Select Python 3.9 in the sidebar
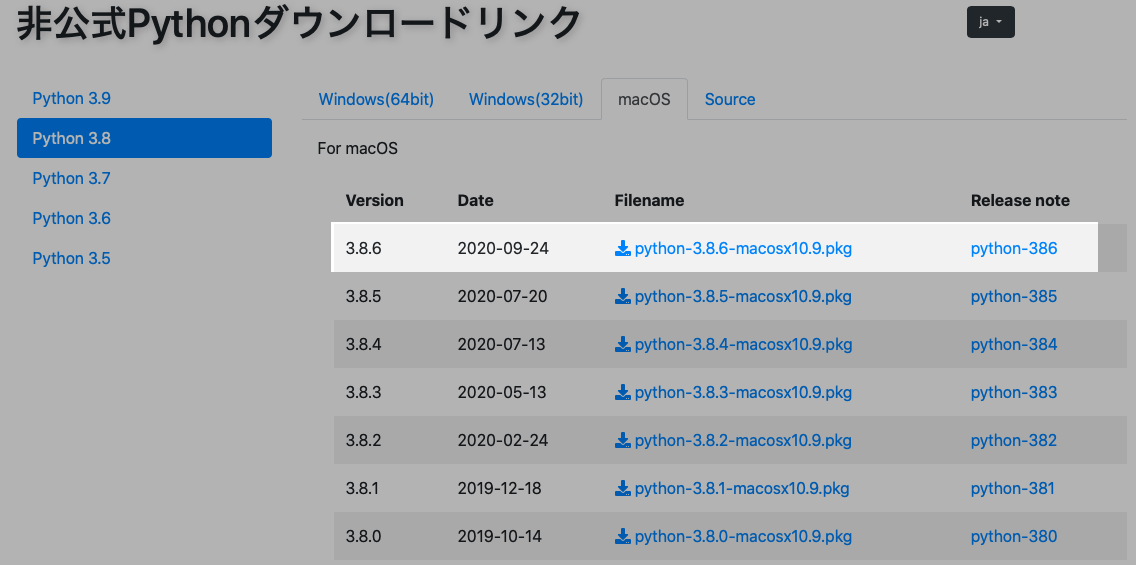Screen dimensions: 1136x565 coord(72,98)
